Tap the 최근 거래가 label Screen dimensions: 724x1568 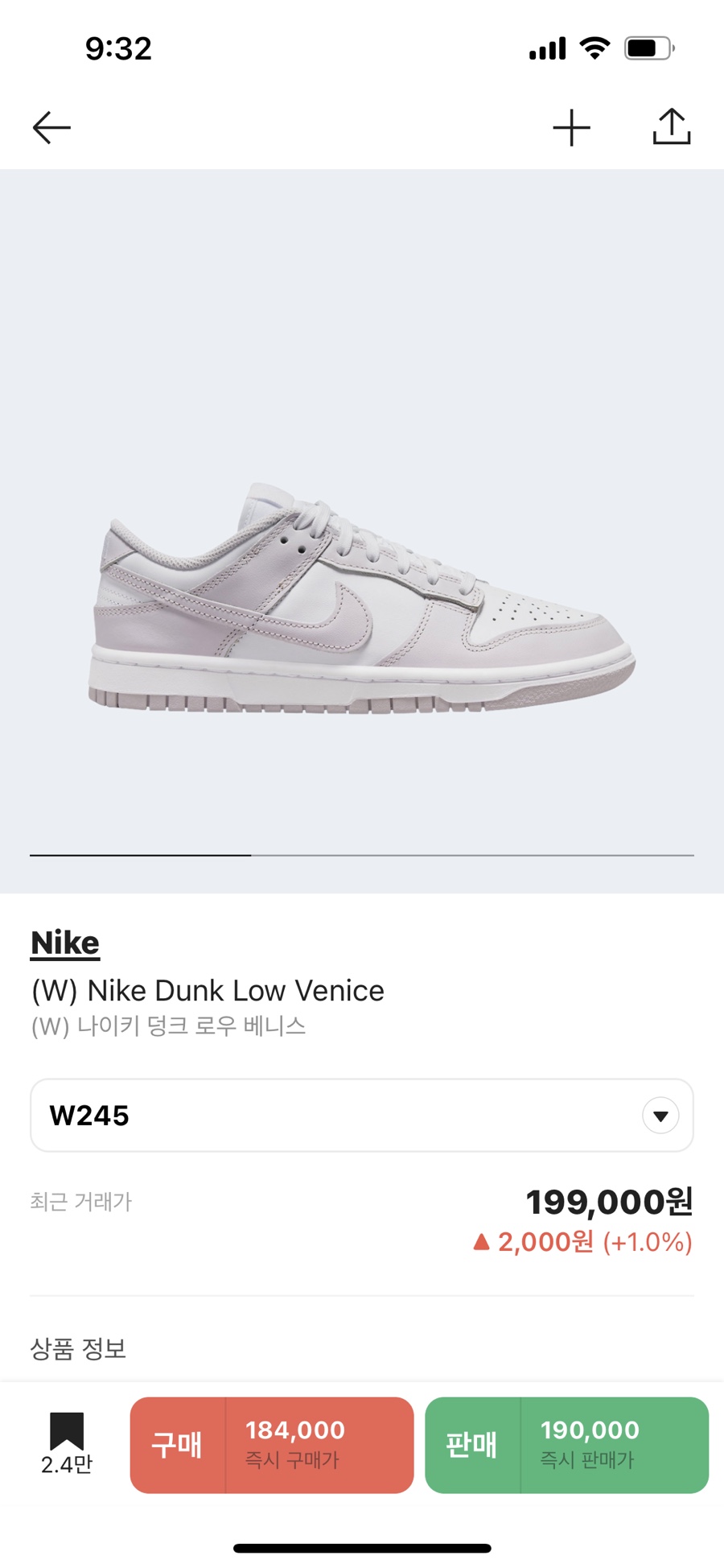pos(80,1202)
